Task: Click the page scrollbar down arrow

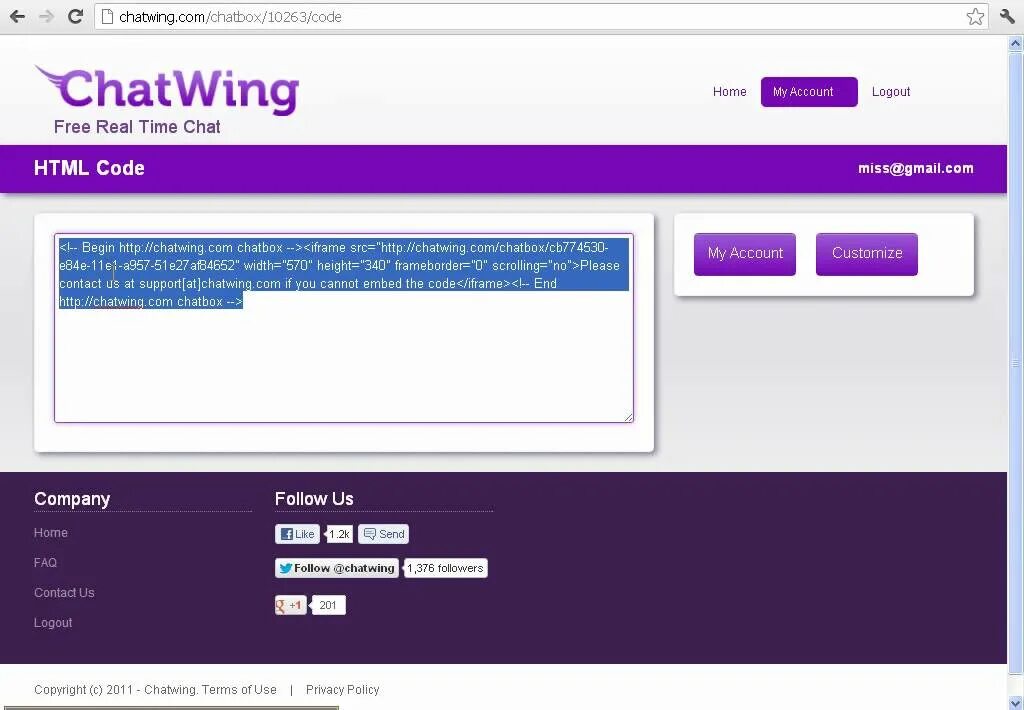Action: point(1016,702)
